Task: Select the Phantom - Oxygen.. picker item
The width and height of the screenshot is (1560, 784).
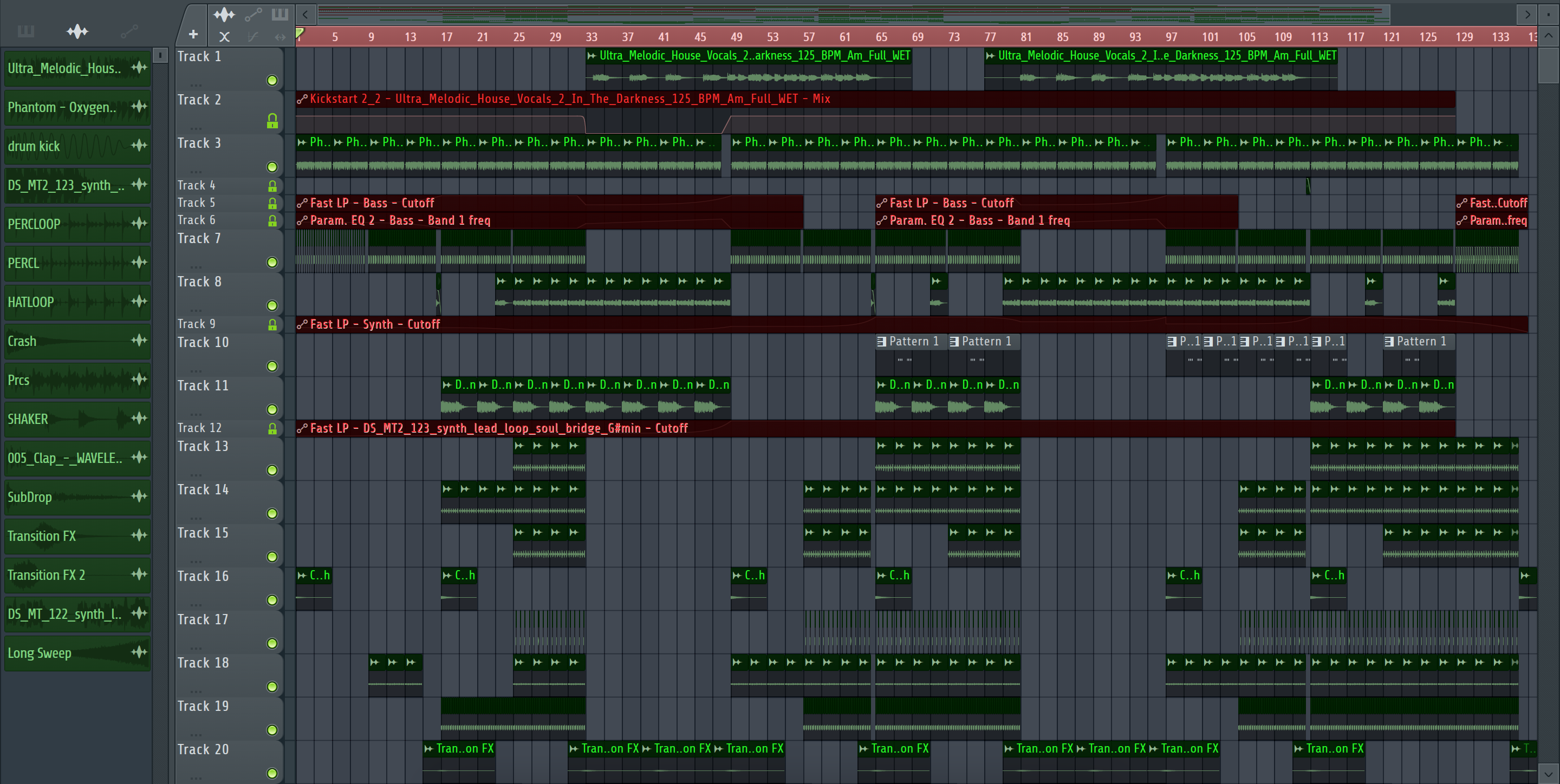Action: click(77, 107)
